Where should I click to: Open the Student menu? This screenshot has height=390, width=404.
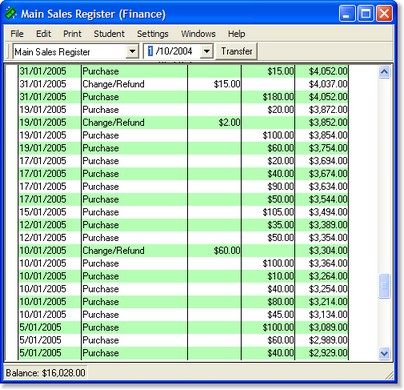point(109,34)
